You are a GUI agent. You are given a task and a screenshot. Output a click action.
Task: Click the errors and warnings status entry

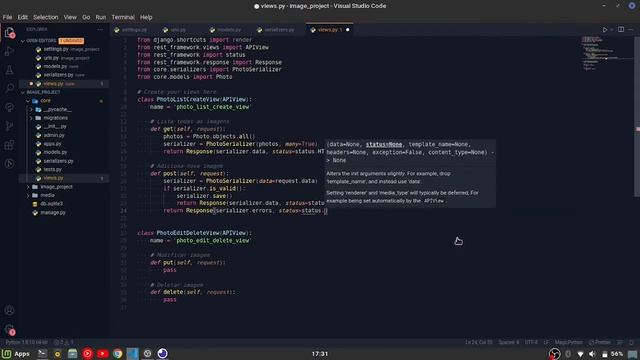63,342
